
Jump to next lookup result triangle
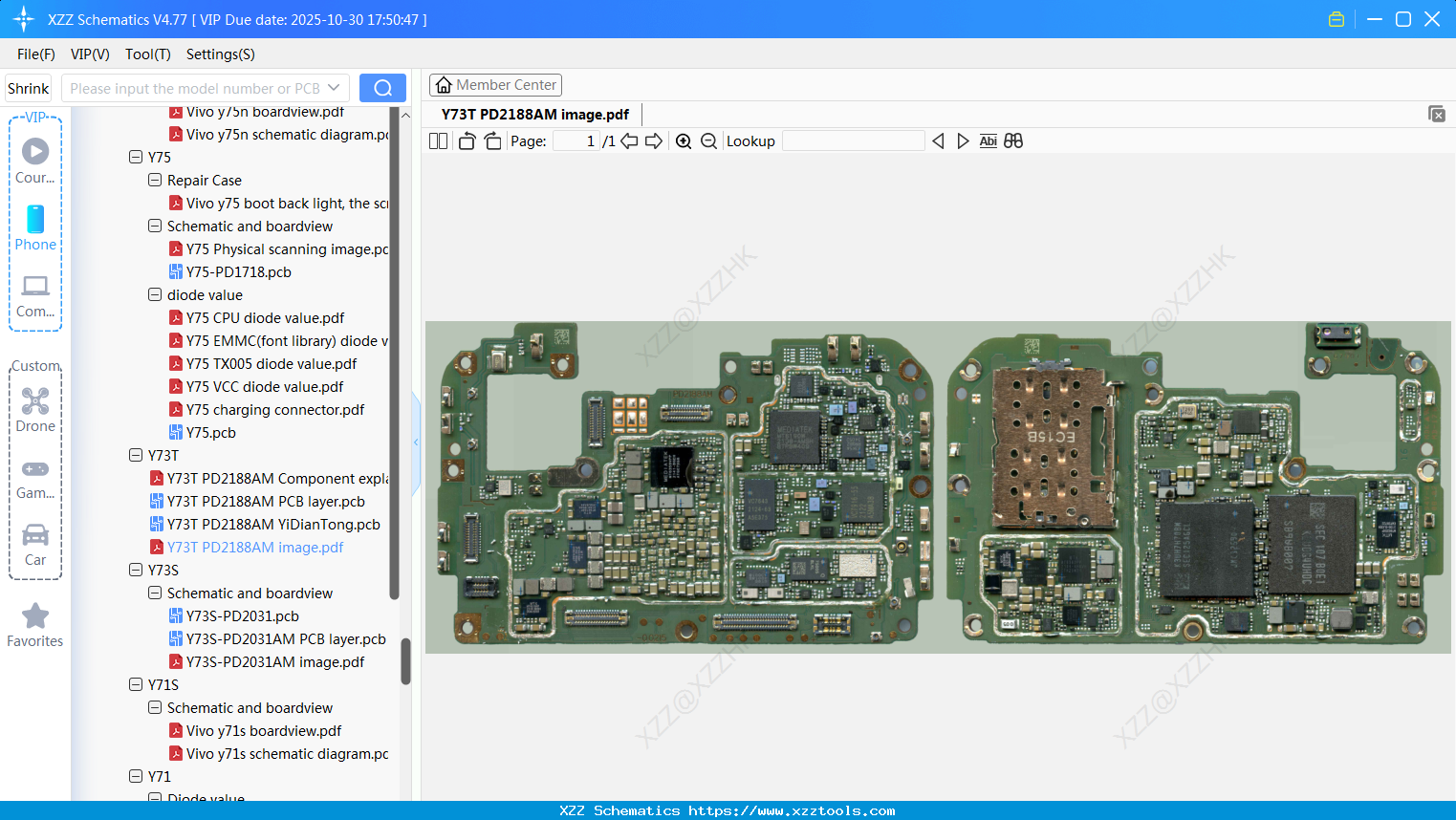pos(963,141)
